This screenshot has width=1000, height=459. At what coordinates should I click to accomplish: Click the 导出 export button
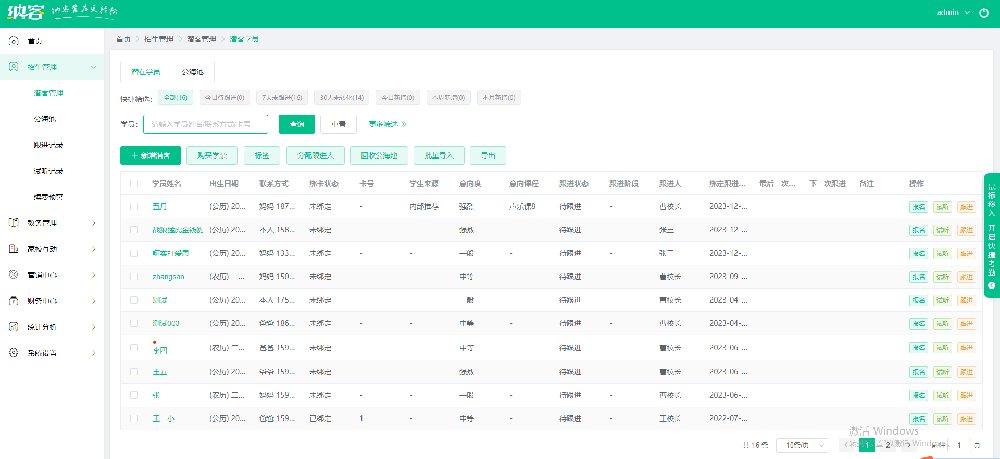tap(488, 155)
